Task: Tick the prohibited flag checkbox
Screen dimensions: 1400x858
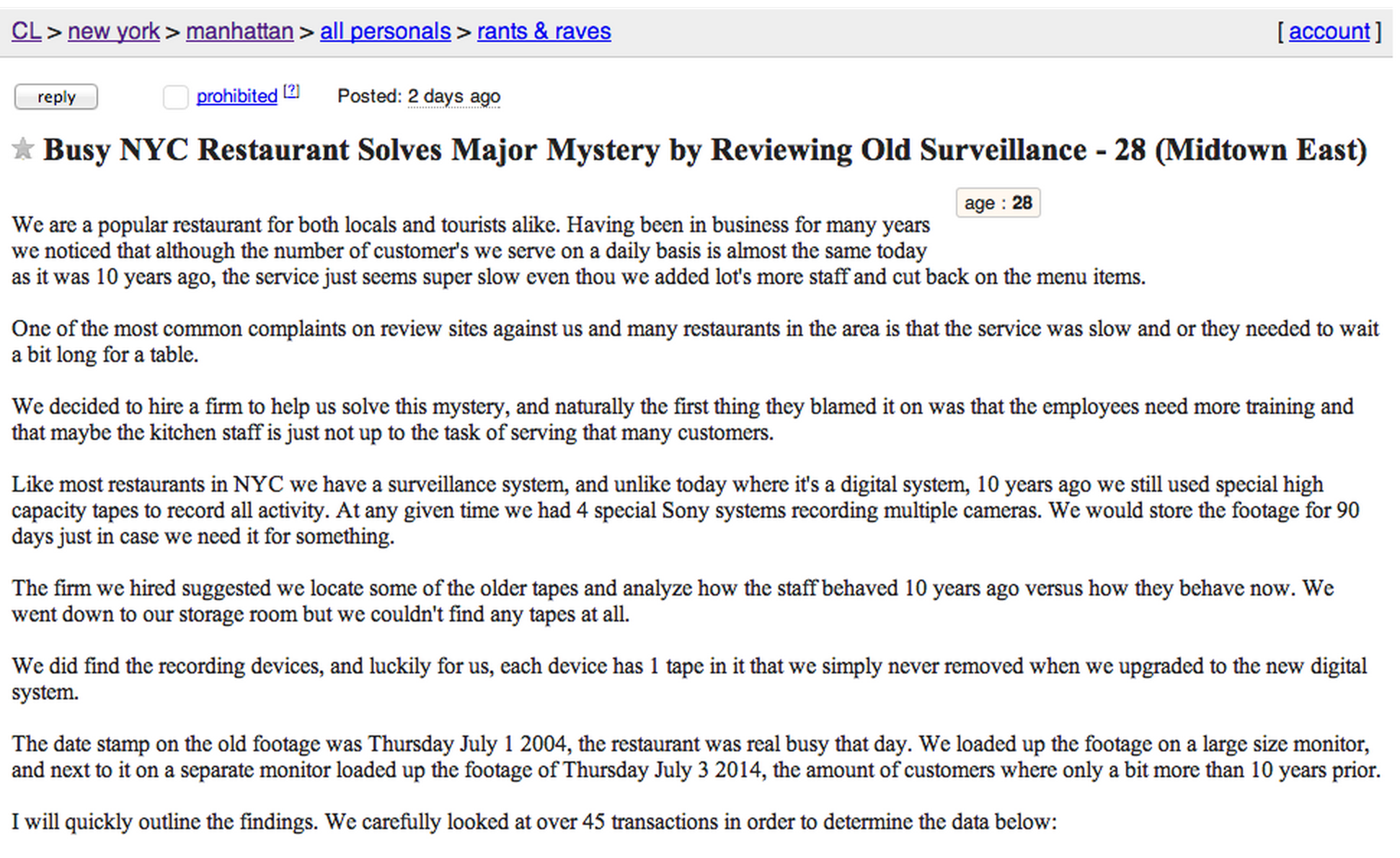Action: tap(175, 97)
